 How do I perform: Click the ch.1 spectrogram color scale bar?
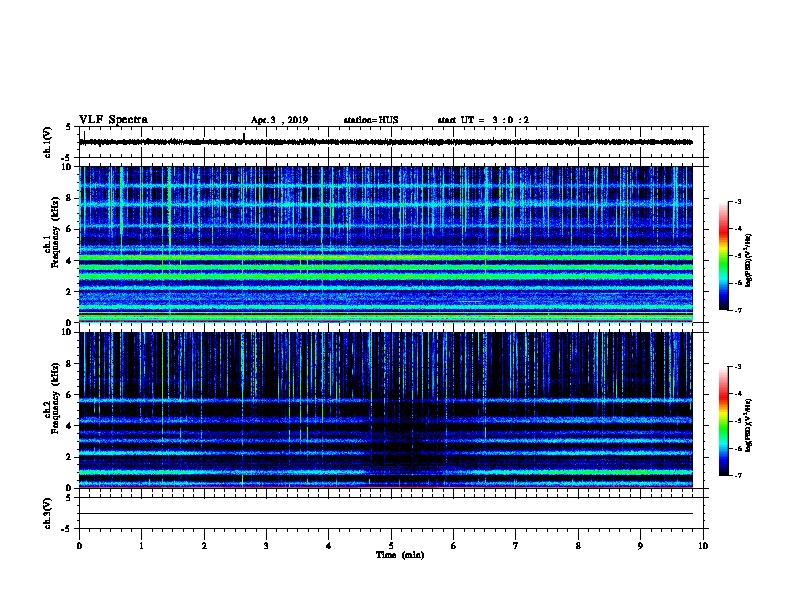click(723, 256)
